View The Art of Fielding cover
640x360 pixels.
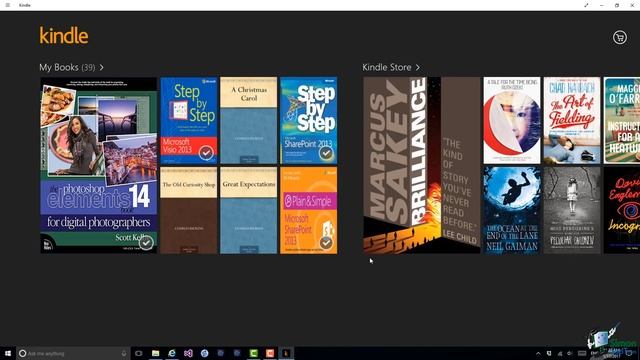[572, 120]
